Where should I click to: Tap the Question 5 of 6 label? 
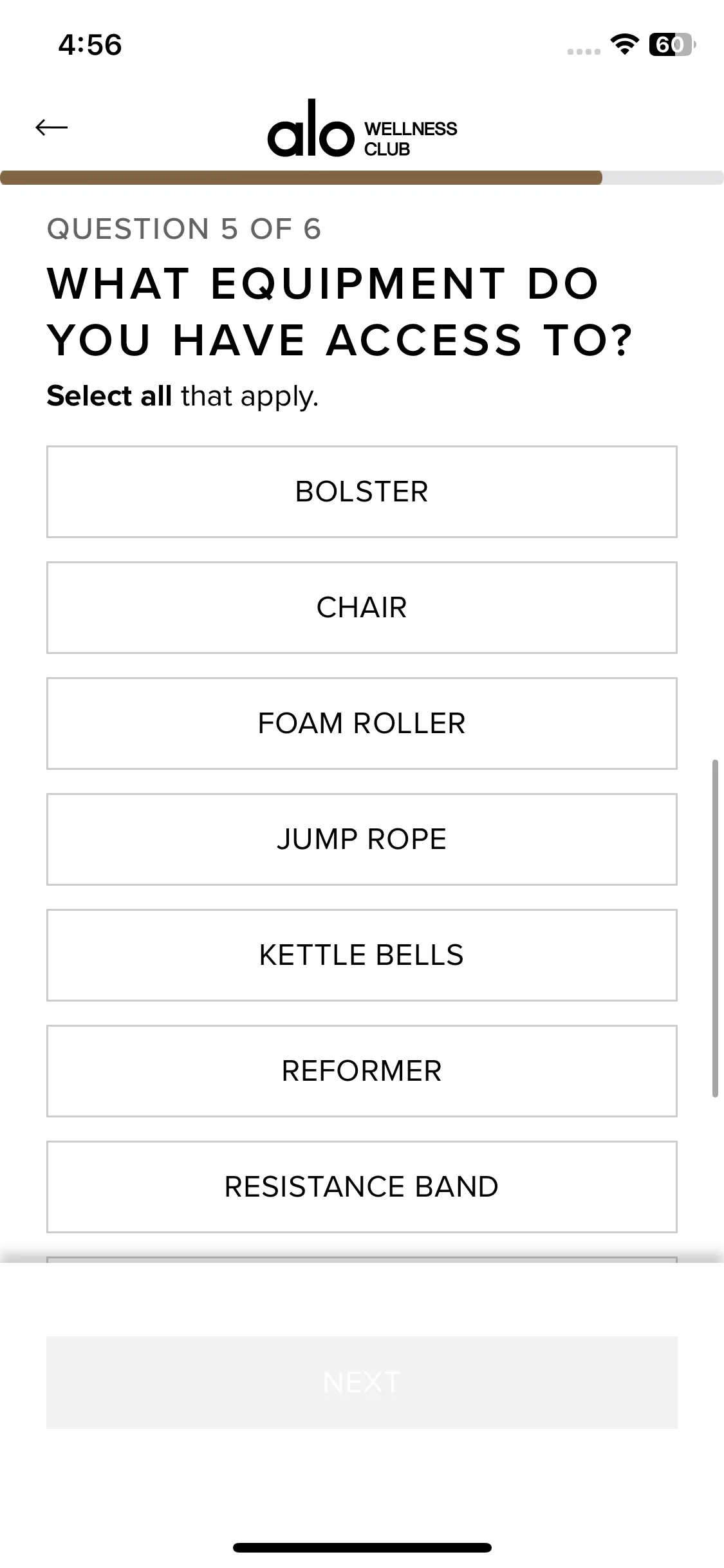click(184, 229)
